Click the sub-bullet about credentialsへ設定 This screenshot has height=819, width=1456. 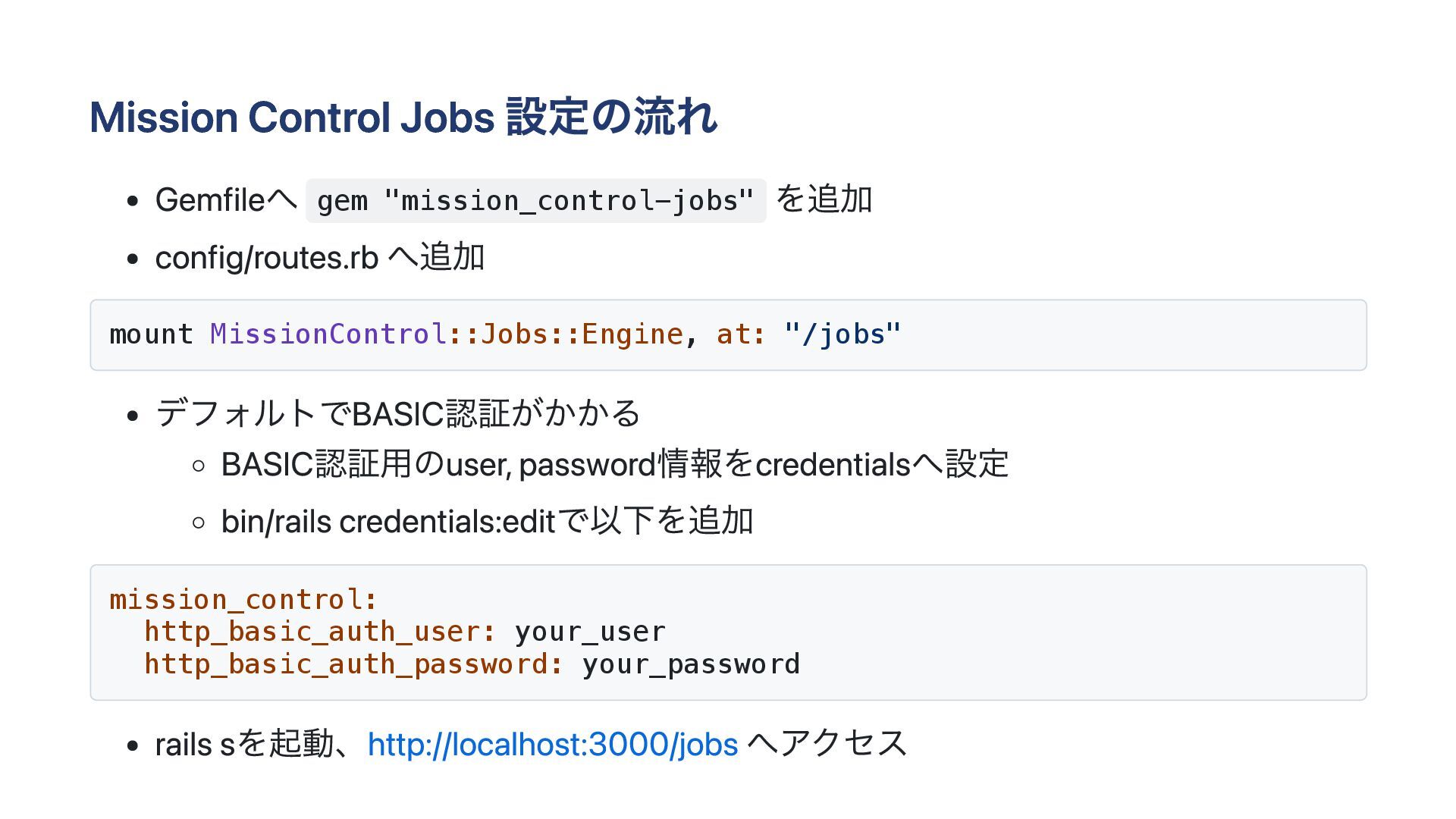(614, 464)
